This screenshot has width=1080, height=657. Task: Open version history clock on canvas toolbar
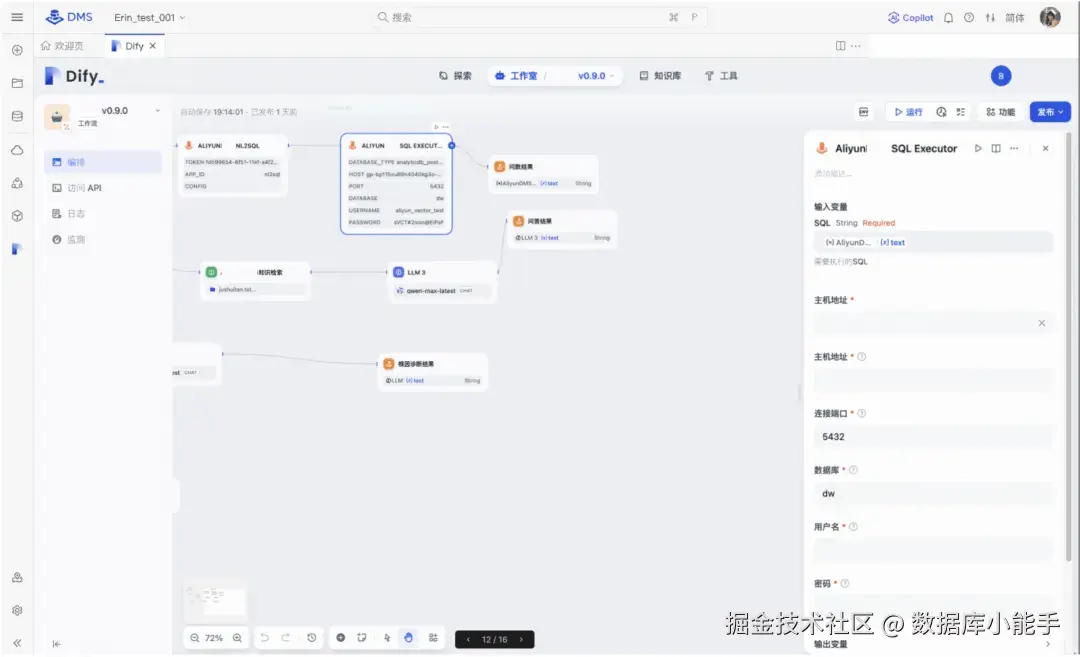tap(311, 638)
